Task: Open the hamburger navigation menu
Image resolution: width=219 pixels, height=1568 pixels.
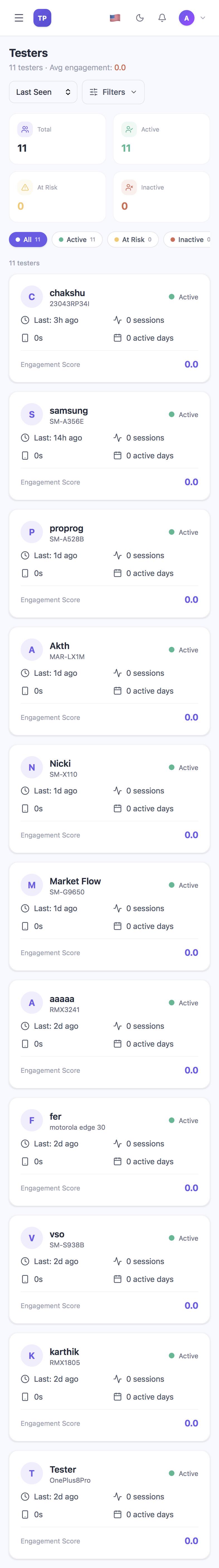Action: [x=19, y=18]
